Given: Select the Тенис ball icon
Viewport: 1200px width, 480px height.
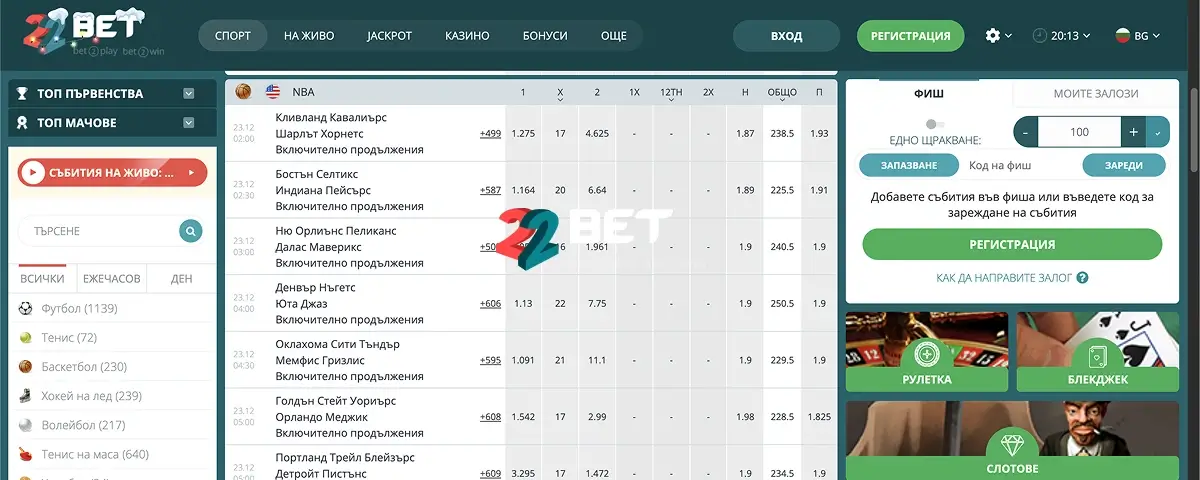Looking at the screenshot, I should click(25, 338).
